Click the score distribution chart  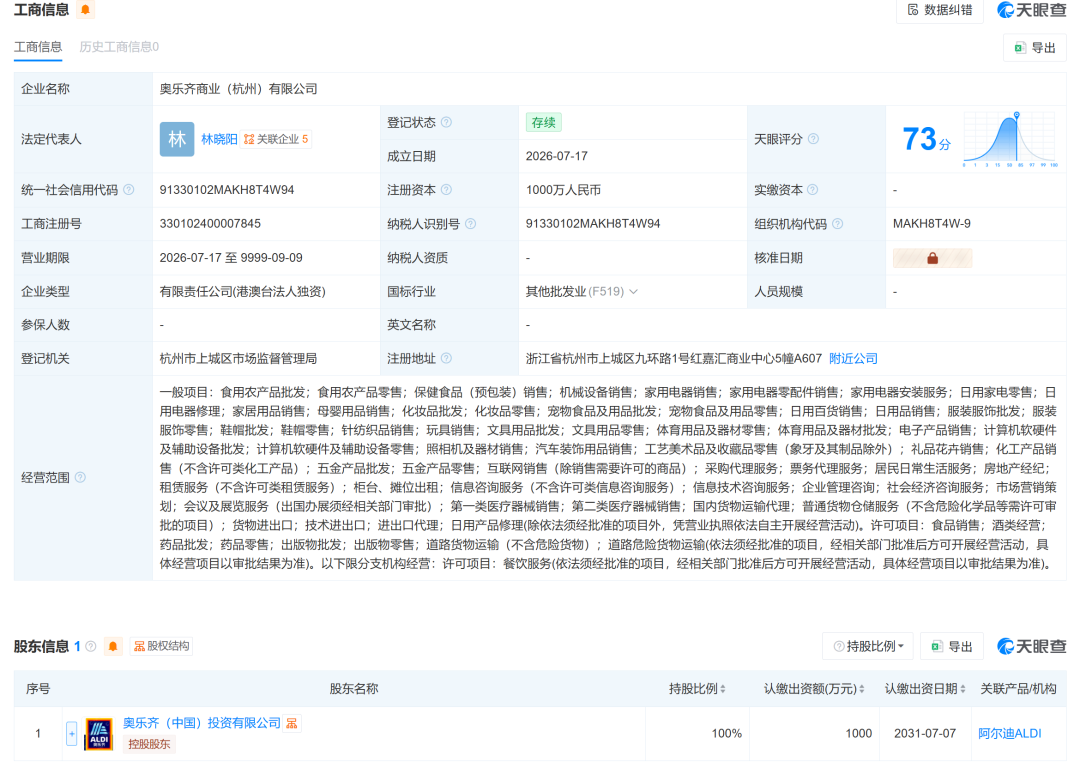(1010, 139)
